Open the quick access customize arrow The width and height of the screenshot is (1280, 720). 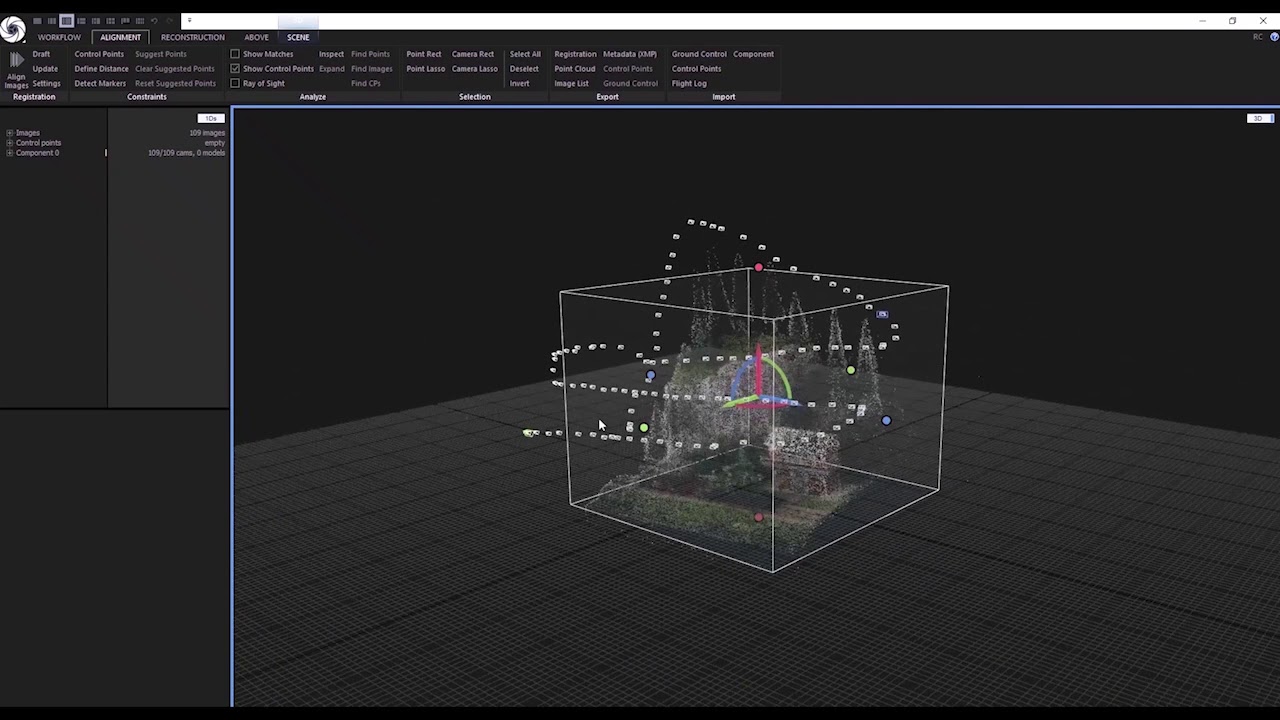coord(189,20)
